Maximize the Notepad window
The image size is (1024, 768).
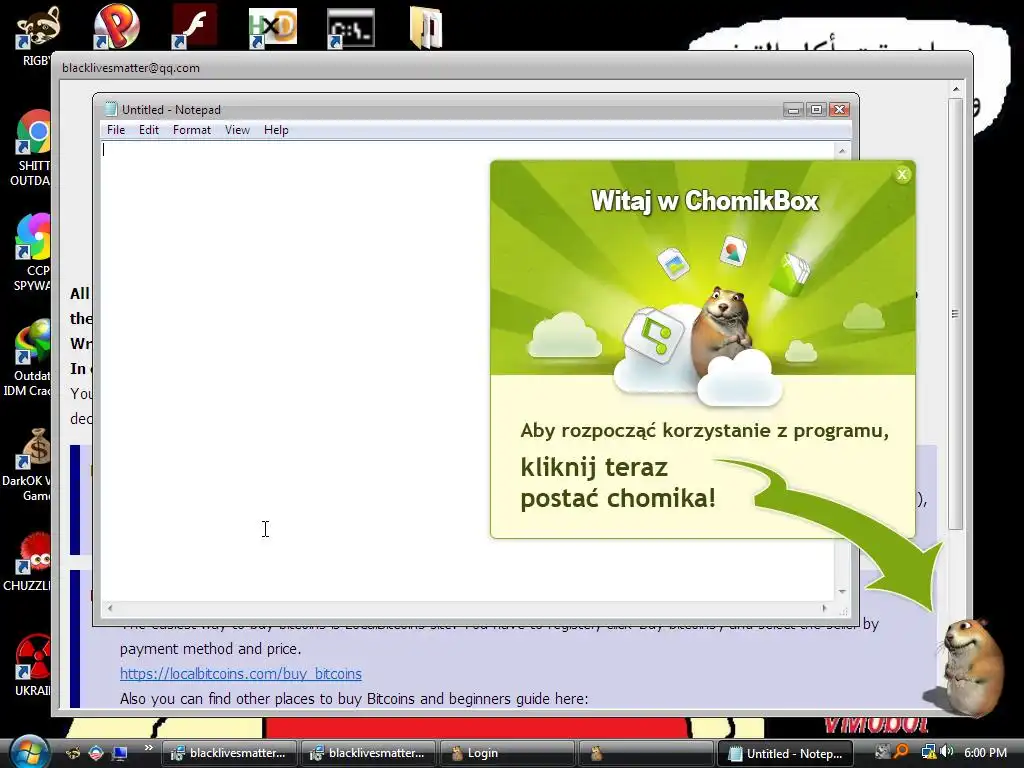(x=816, y=110)
